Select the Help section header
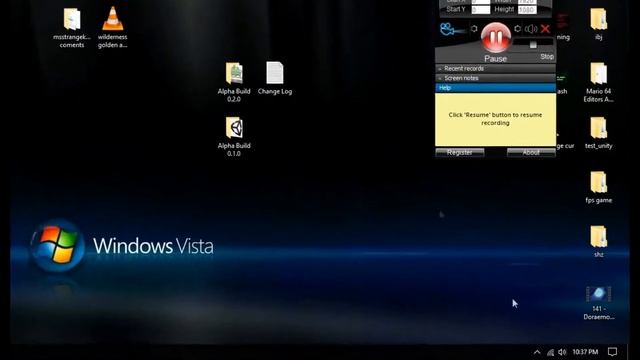The width and height of the screenshot is (640, 360). [x=496, y=88]
